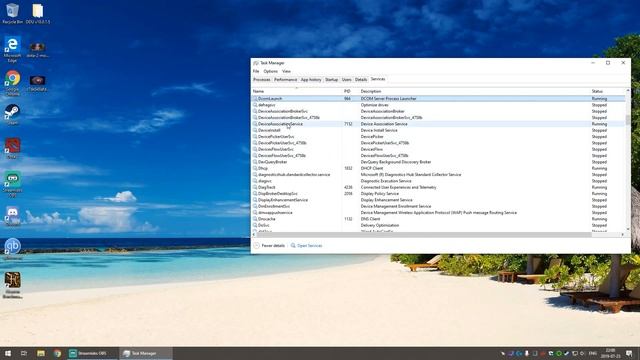The image size is (640, 360).
Task: Select the DoSvc service row
Action: (438, 225)
